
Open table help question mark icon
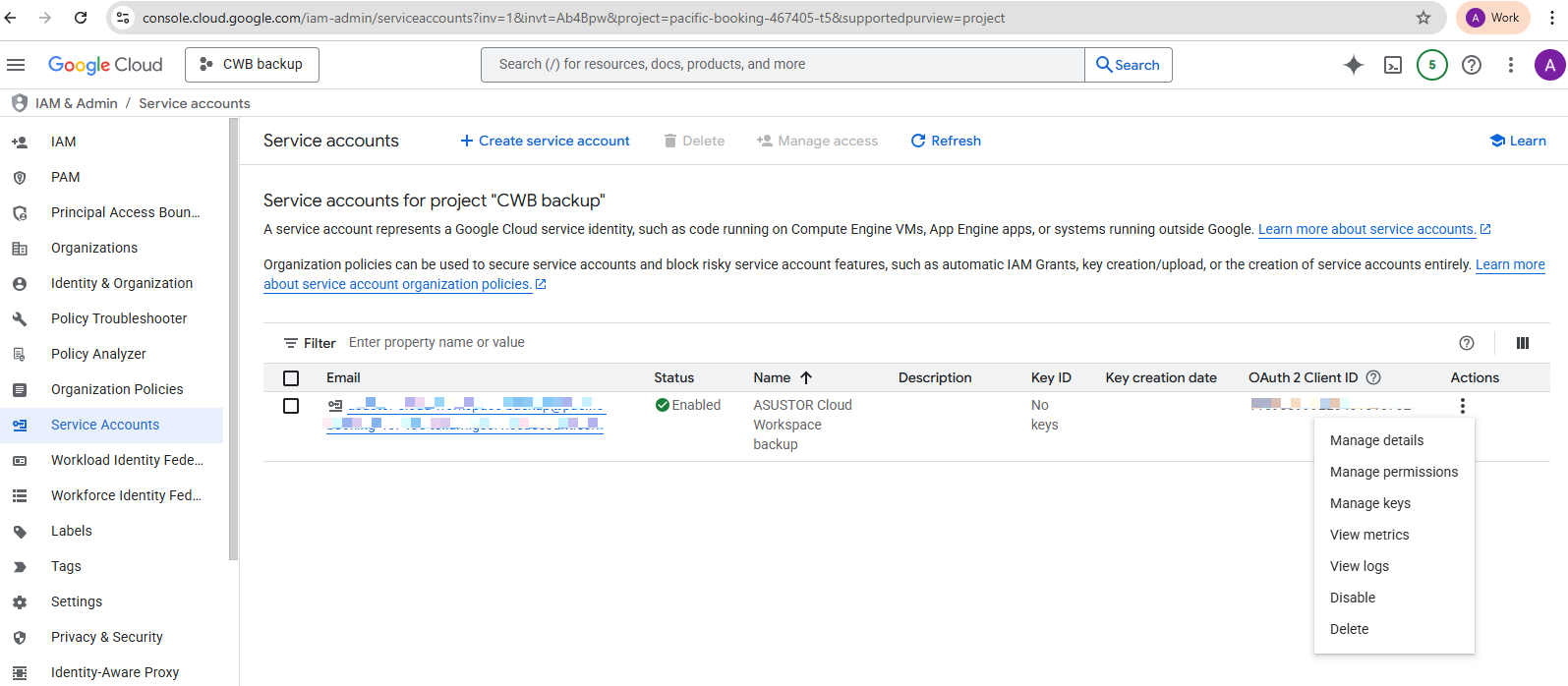(1467, 343)
